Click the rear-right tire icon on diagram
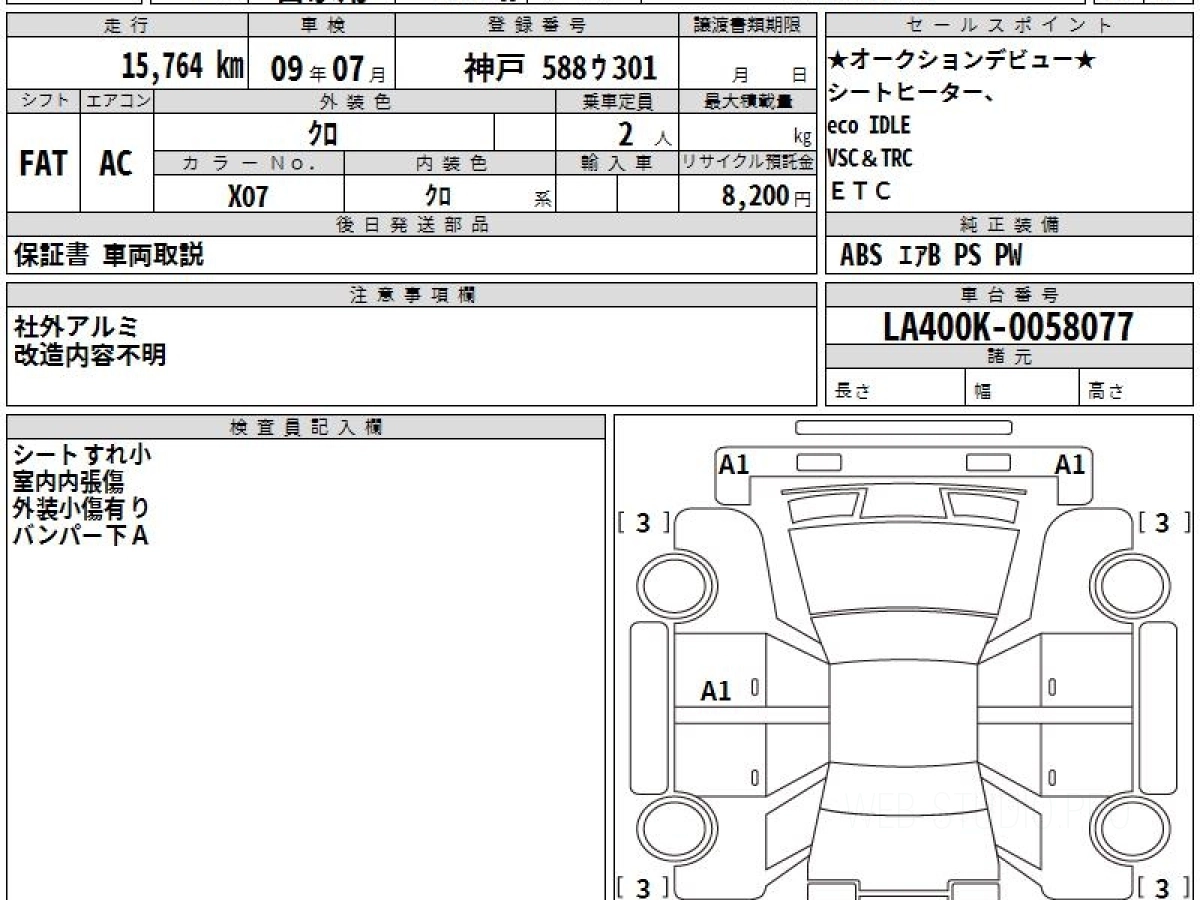 (1125, 831)
